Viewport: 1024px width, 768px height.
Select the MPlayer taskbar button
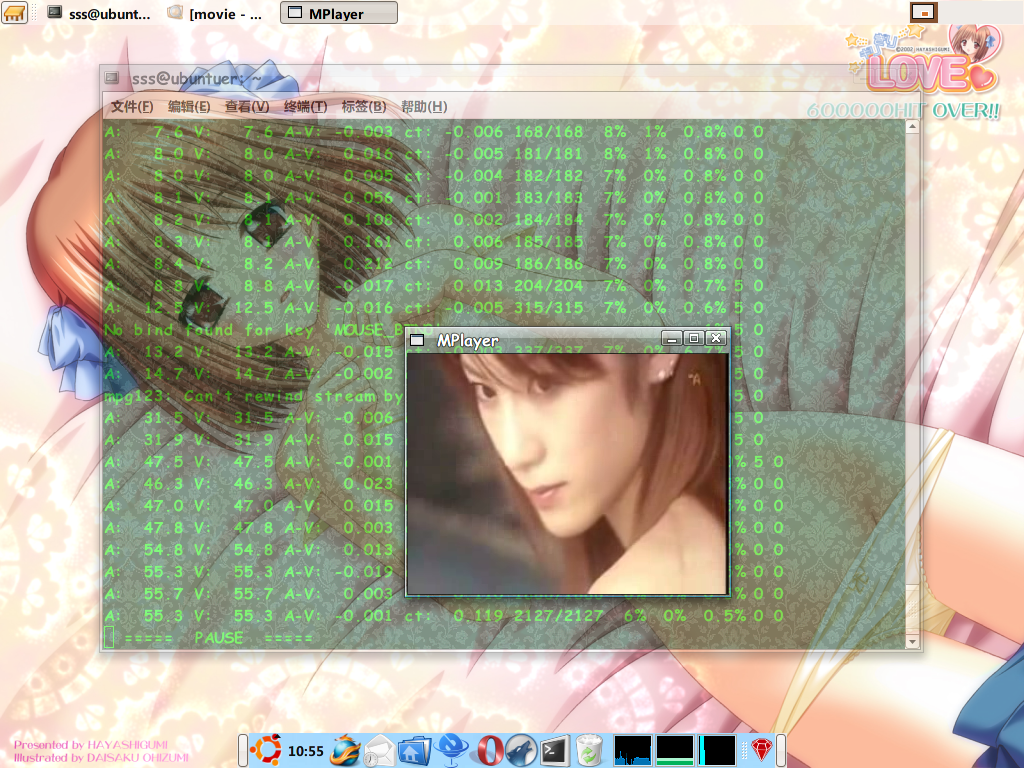[x=338, y=13]
